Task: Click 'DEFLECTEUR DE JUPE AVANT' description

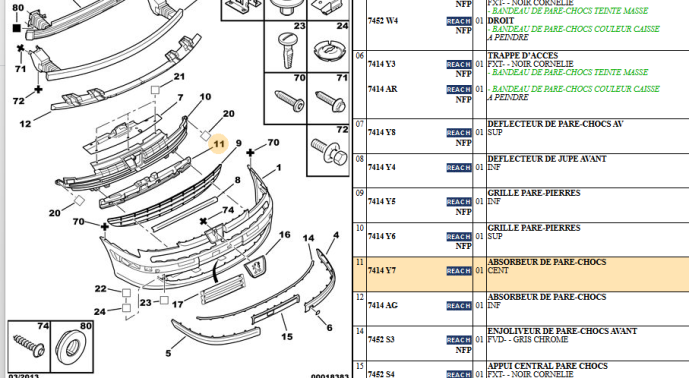Action: pos(547,159)
